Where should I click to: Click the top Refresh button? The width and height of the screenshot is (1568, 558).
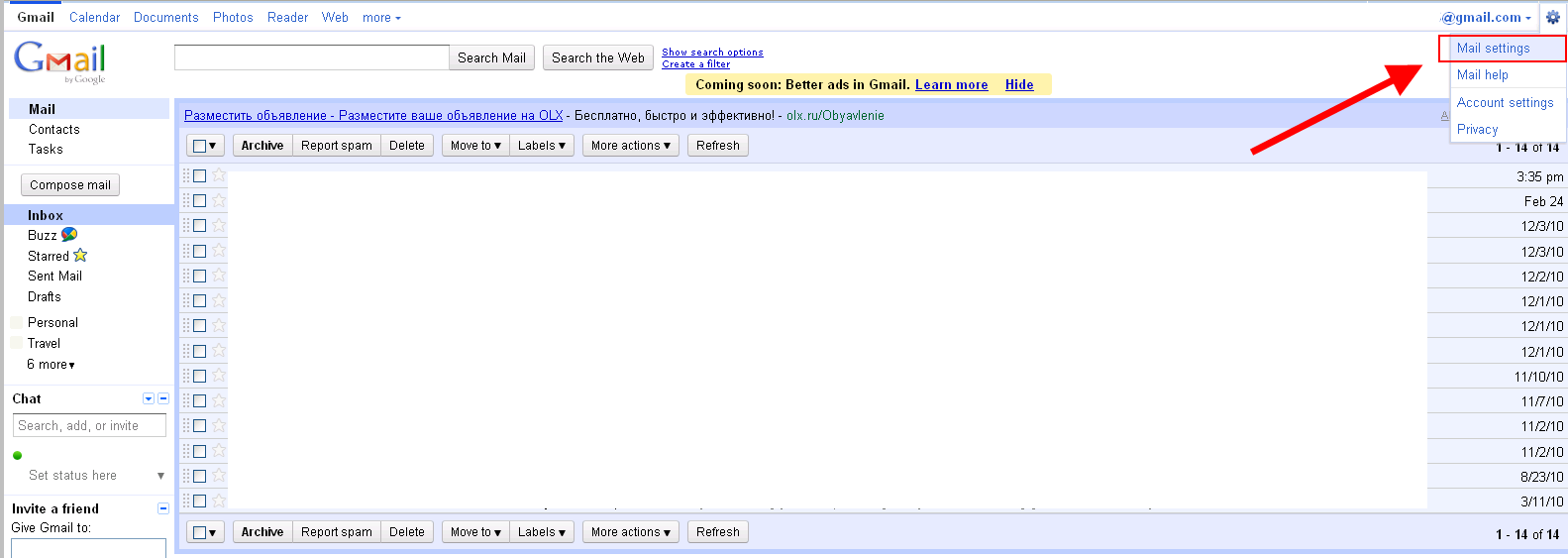(718, 146)
